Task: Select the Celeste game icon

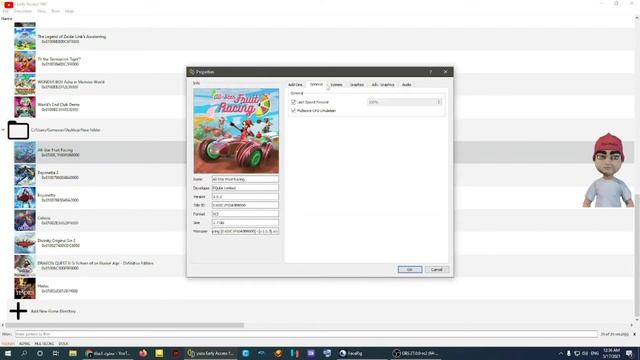Action: (25, 220)
